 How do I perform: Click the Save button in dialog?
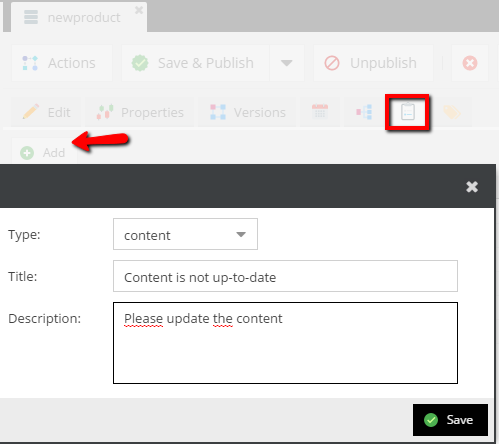[450, 420]
